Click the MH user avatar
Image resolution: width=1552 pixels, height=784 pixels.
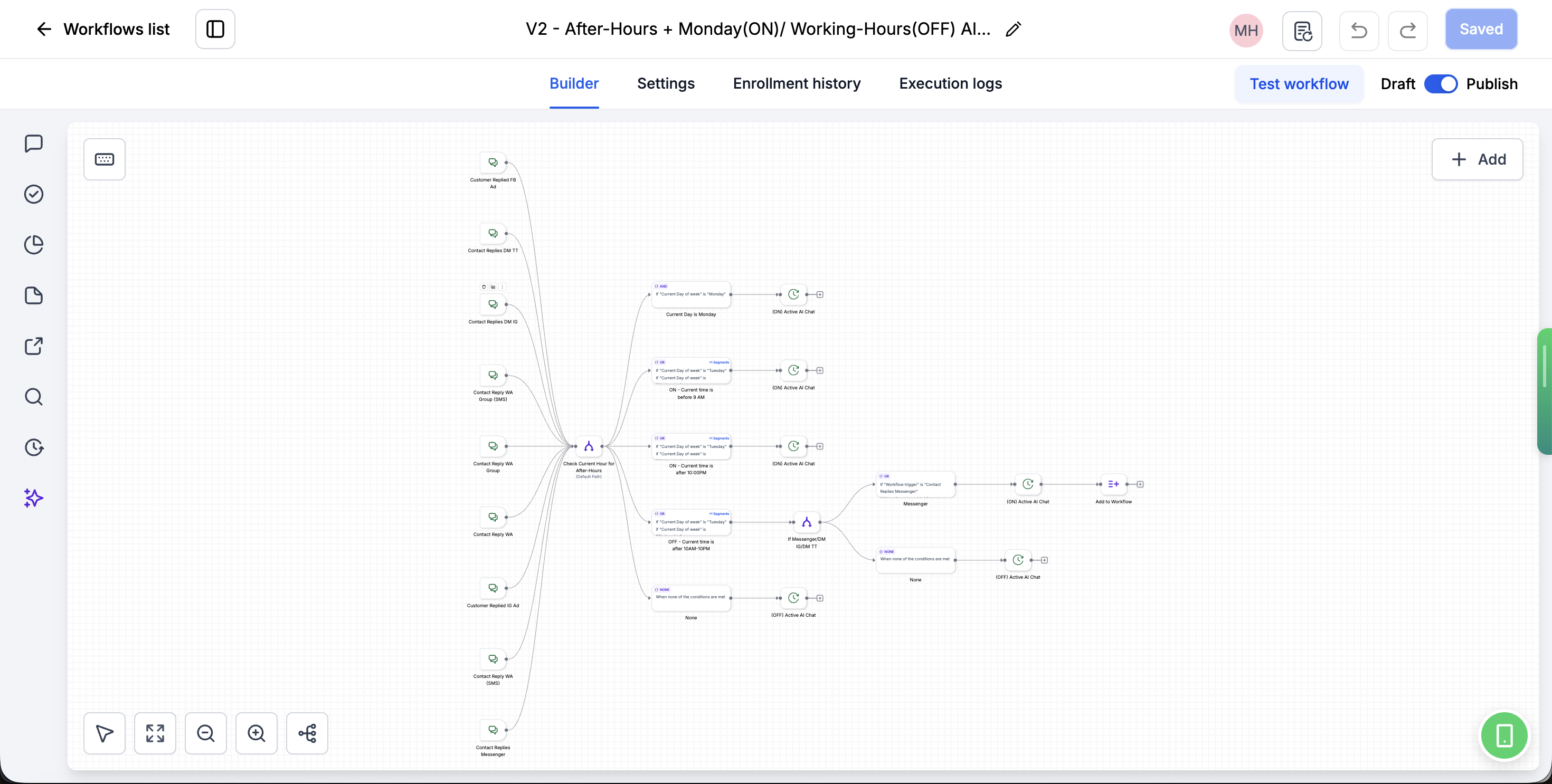[1246, 31]
